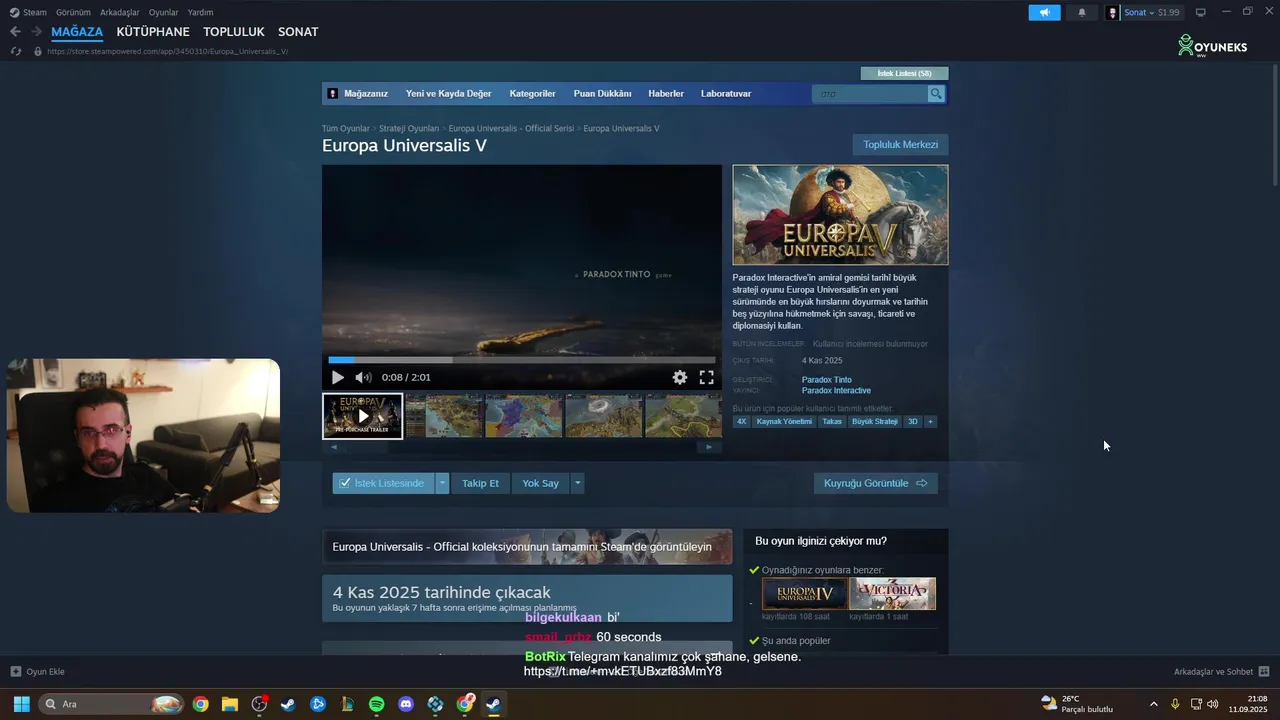
Task: Open similar game Europa Universalis IV
Action: click(x=804, y=594)
